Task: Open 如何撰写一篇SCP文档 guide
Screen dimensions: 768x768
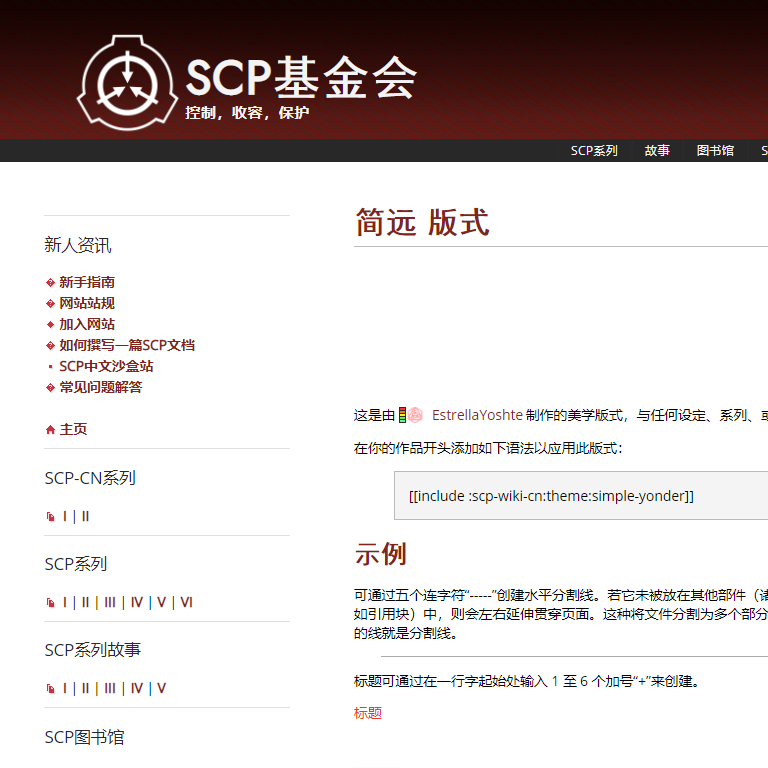Action: (x=127, y=345)
